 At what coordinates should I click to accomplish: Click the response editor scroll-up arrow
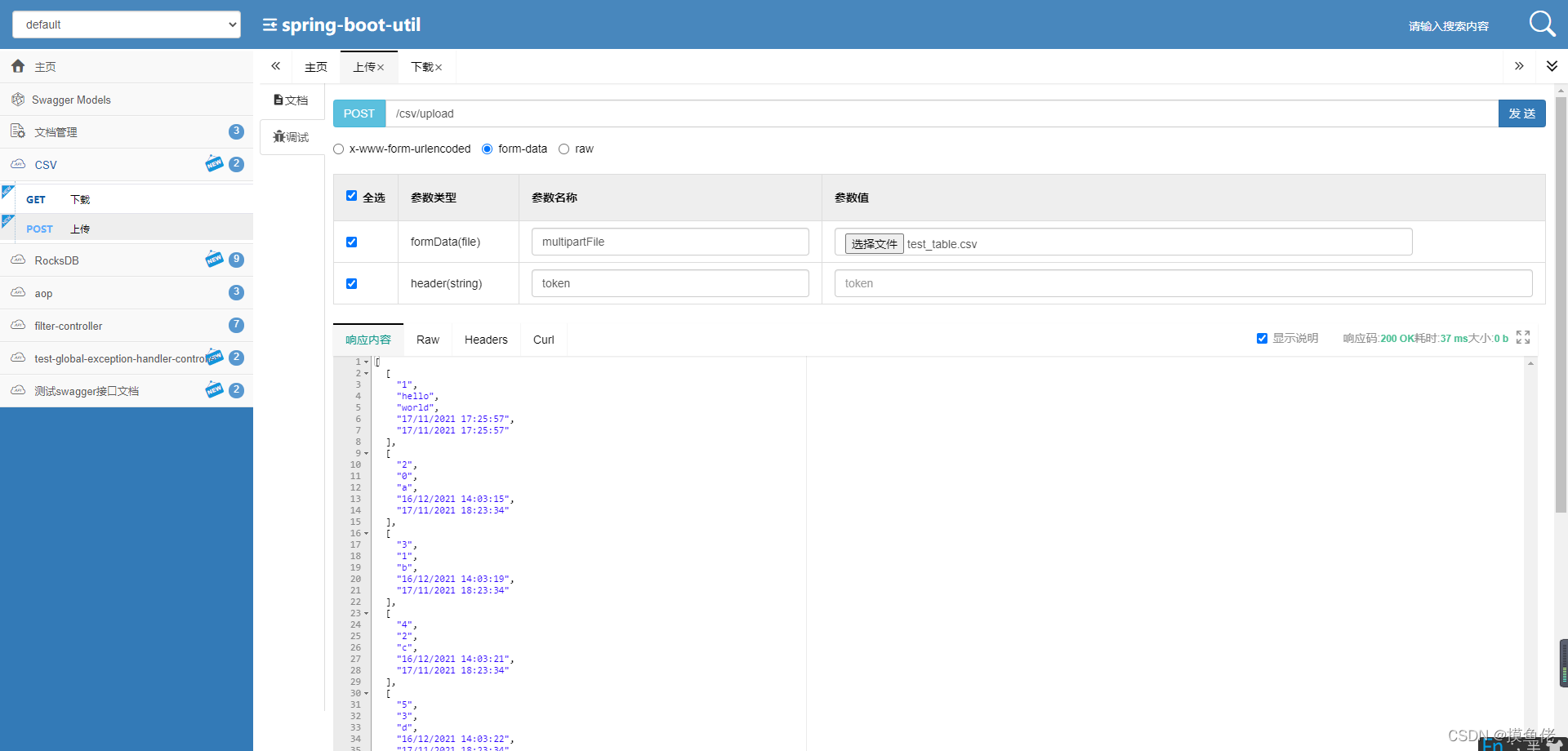click(1530, 362)
